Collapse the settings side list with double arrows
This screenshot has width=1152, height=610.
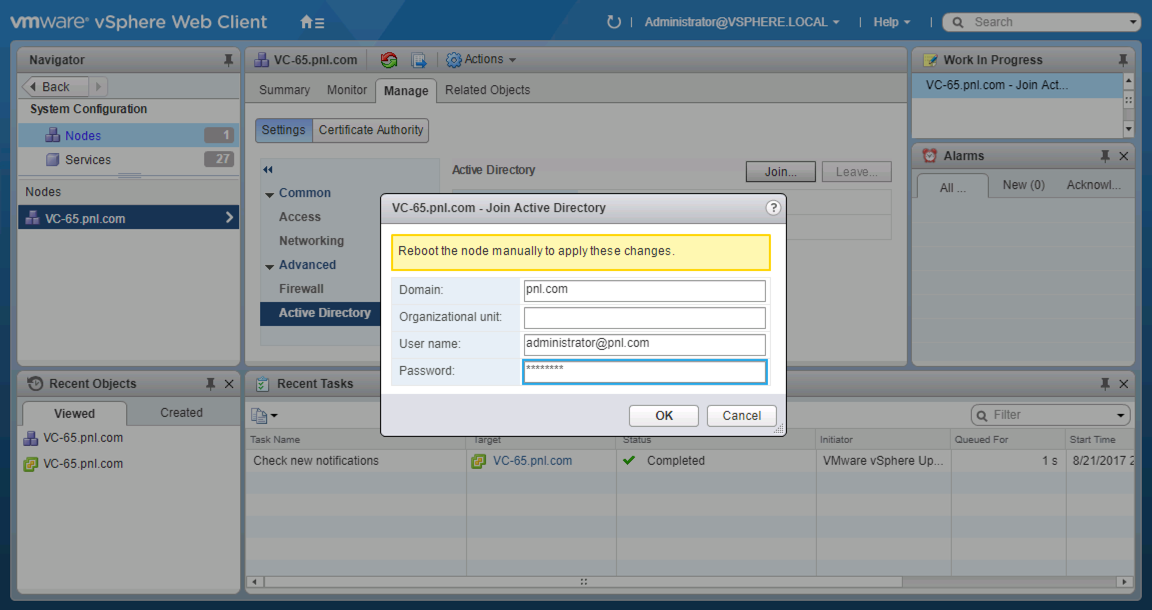coord(267,170)
